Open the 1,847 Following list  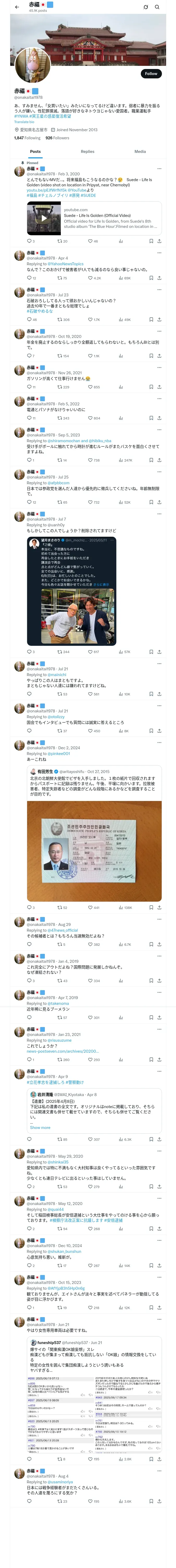point(27,138)
